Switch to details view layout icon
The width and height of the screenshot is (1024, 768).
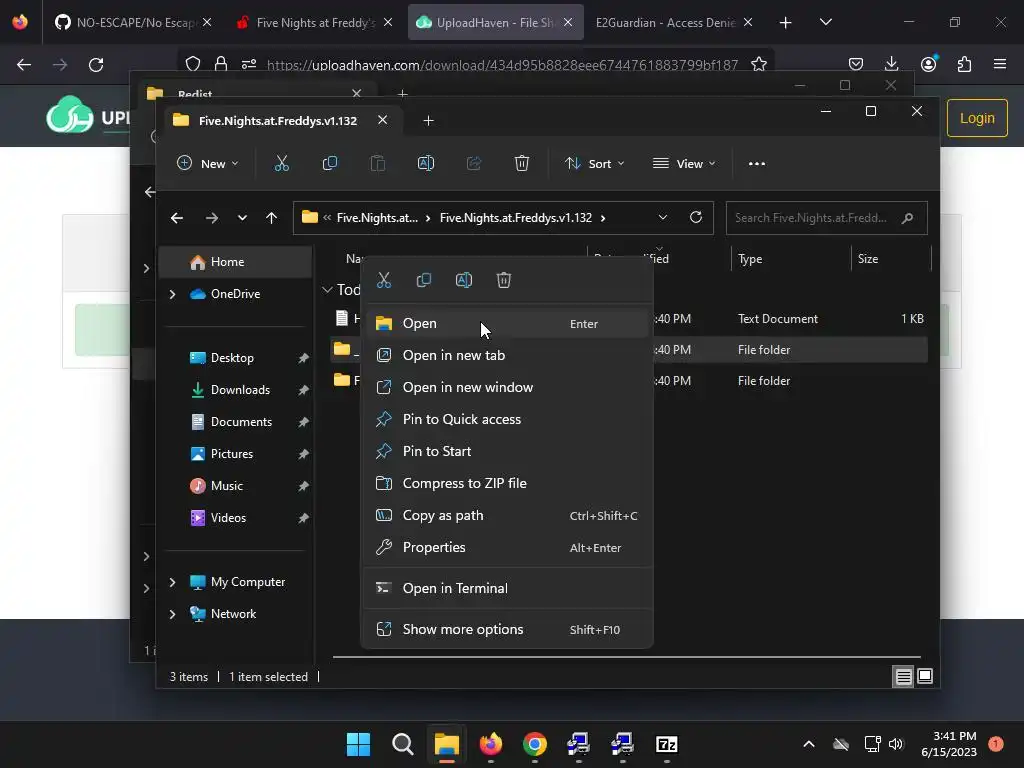(903, 676)
